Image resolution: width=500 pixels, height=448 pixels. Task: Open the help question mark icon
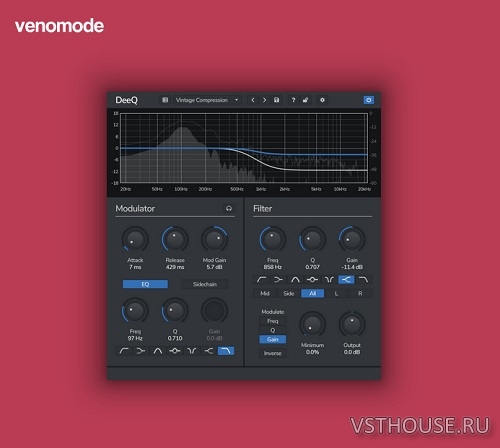pos(293,100)
